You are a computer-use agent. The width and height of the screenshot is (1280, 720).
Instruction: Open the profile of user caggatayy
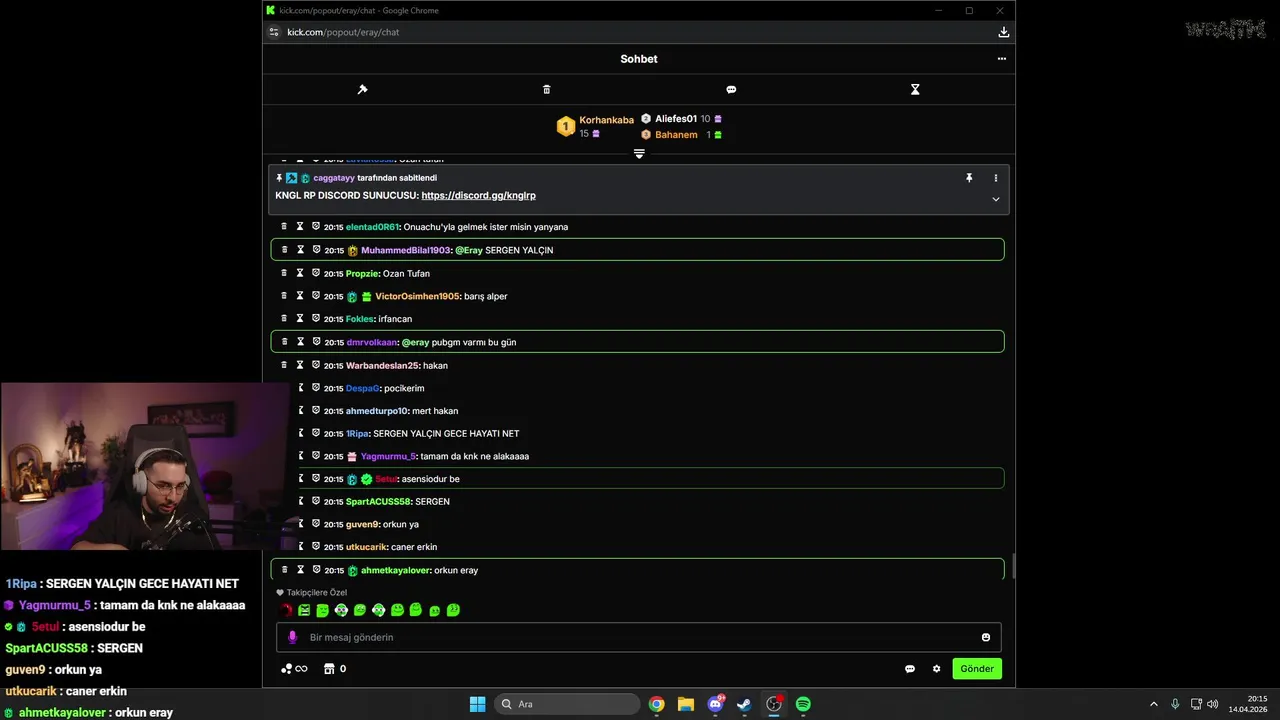click(334, 178)
